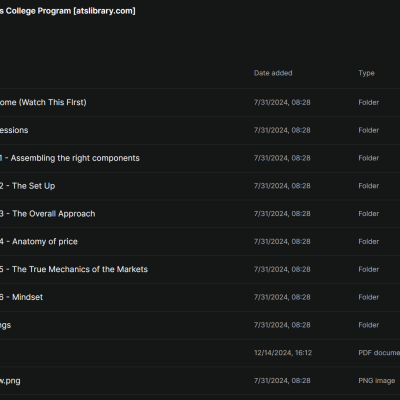This screenshot has width=400, height=400.
Task: Click the date in the 'The Set Up' row
Action: coord(282,186)
